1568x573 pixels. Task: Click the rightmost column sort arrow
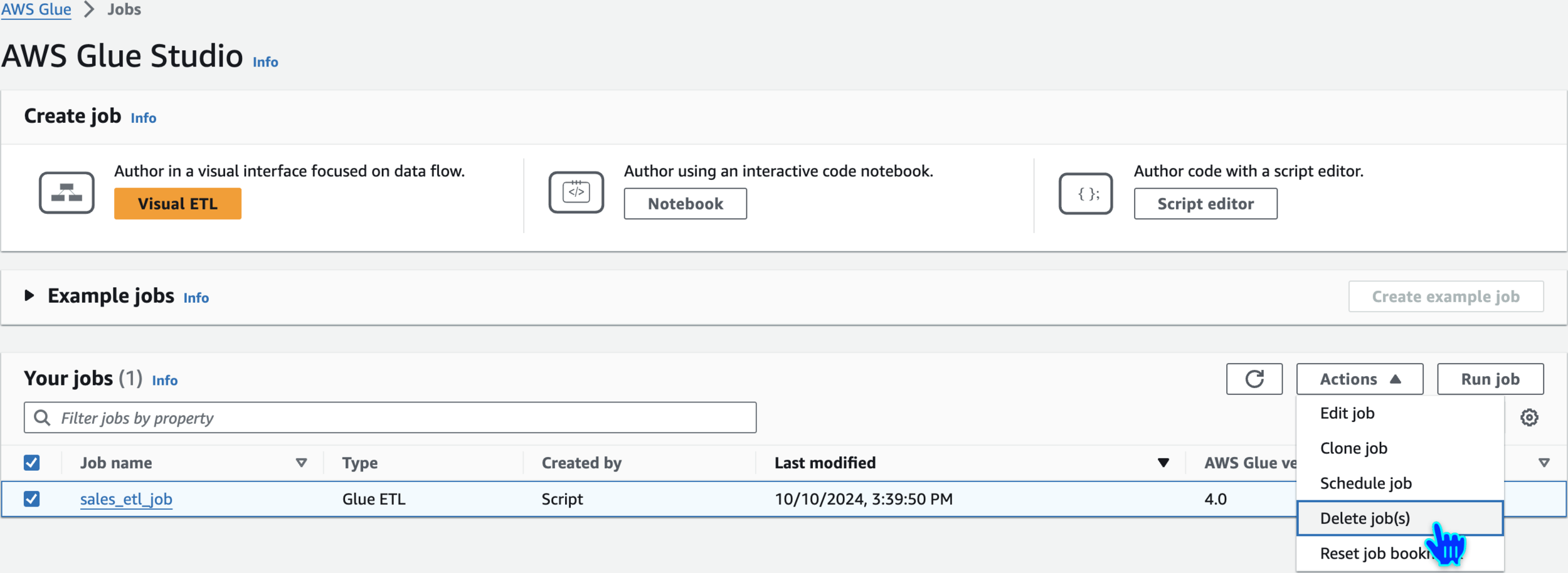(x=1544, y=463)
